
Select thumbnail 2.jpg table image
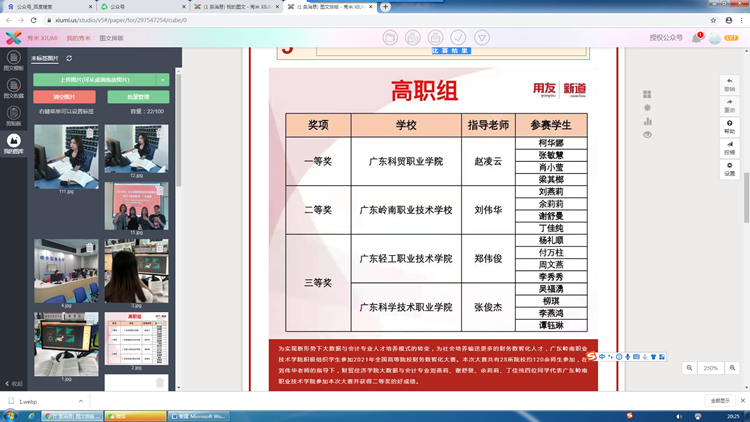click(x=136, y=339)
